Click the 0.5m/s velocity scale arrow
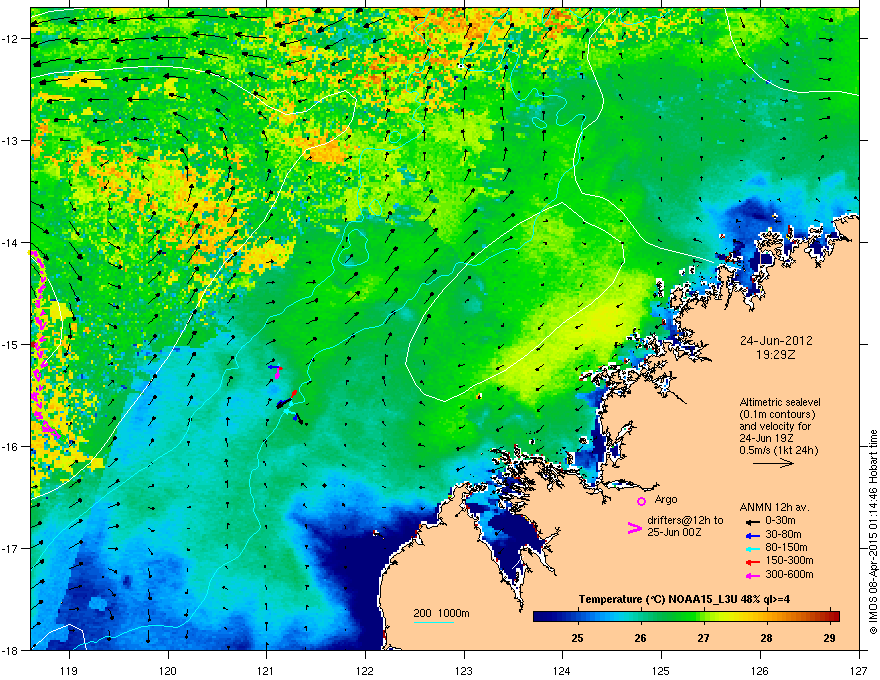880x680 pixels. pyautogui.click(x=773, y=463)
